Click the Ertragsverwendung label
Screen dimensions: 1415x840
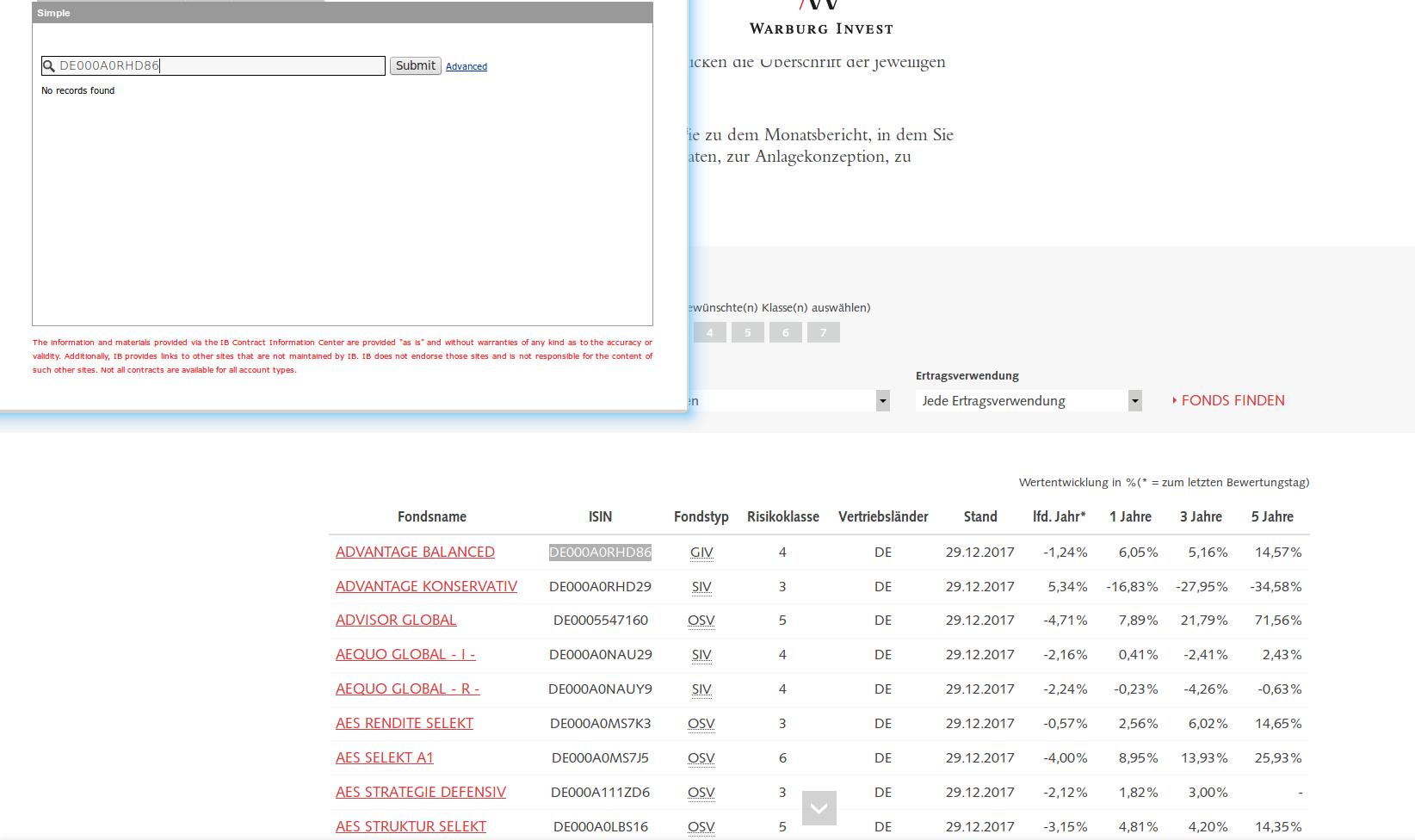(967, 376)
